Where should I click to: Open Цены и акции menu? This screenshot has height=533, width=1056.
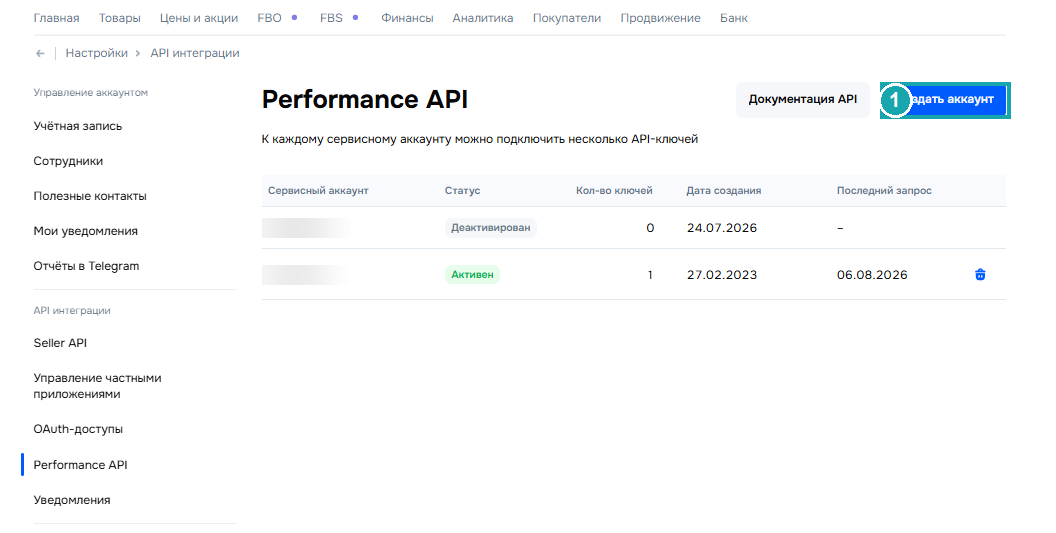click(x=199, y=18)
